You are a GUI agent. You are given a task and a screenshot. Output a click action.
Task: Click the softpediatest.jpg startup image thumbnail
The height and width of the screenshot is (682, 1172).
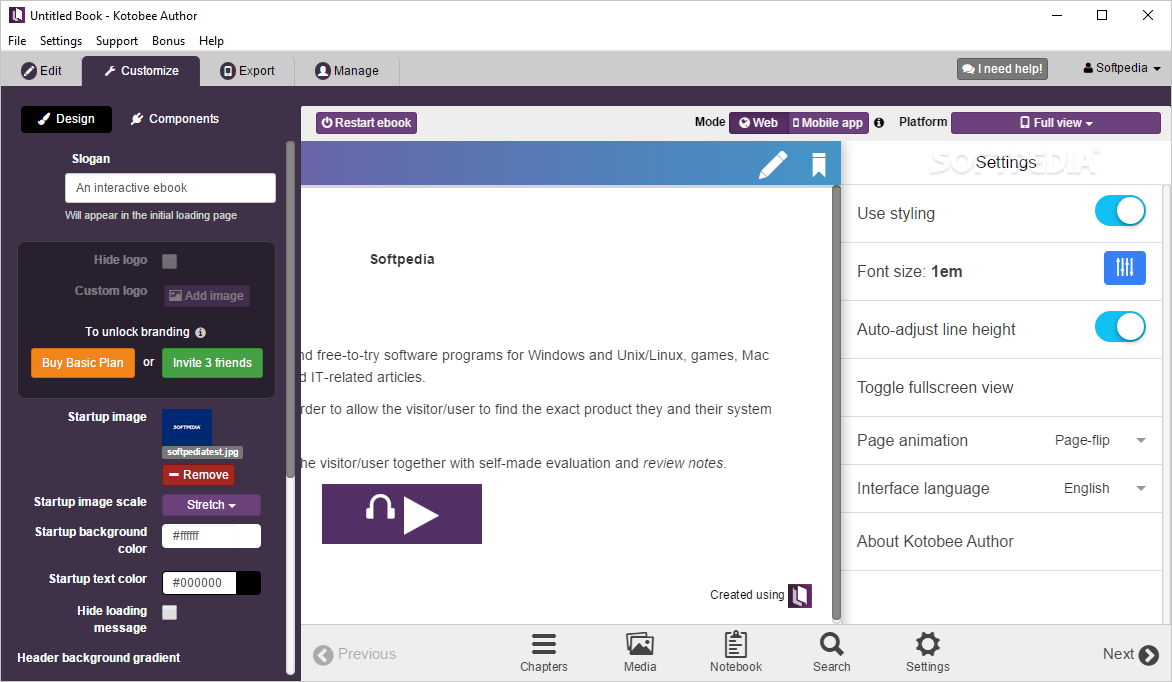tap(187, 427)
